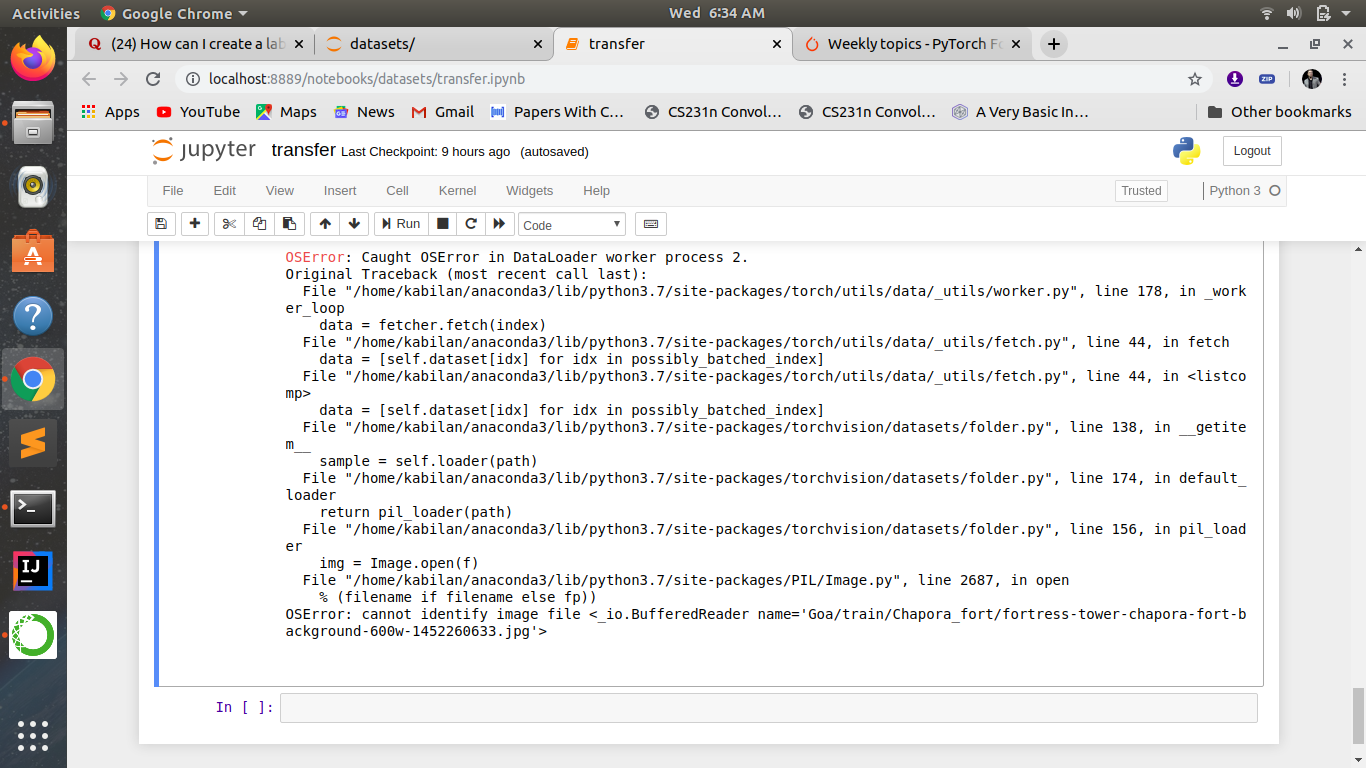Interrupt the kernel with stop icon
Screen dimensions: 1366x768
pos(443,224)
